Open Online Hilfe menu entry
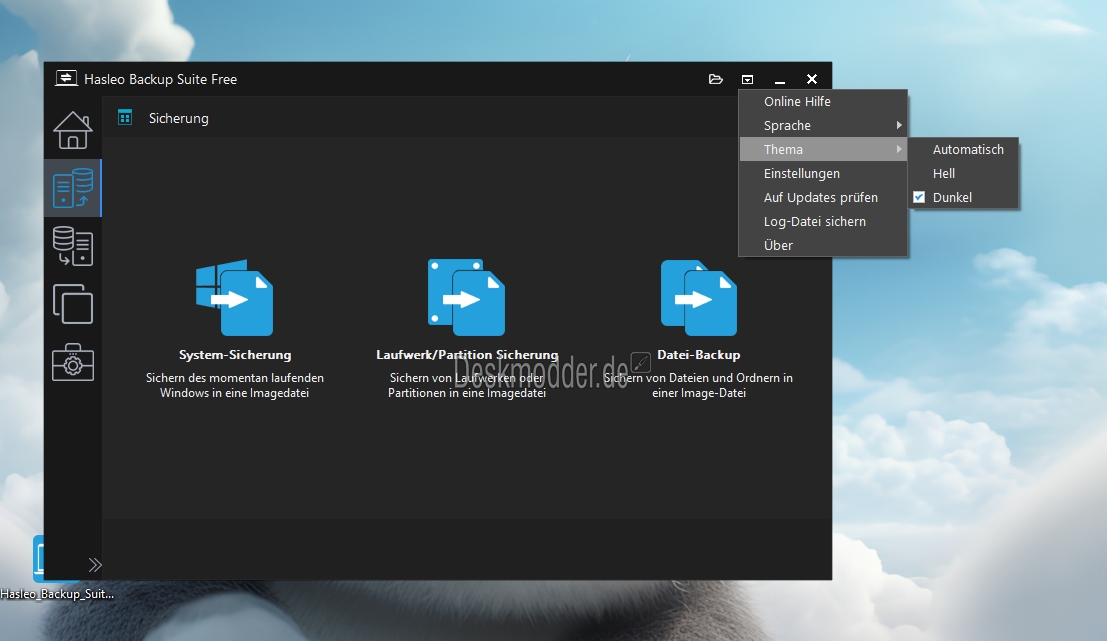This screenshot has height=641, width=1107. coord(823,102)
